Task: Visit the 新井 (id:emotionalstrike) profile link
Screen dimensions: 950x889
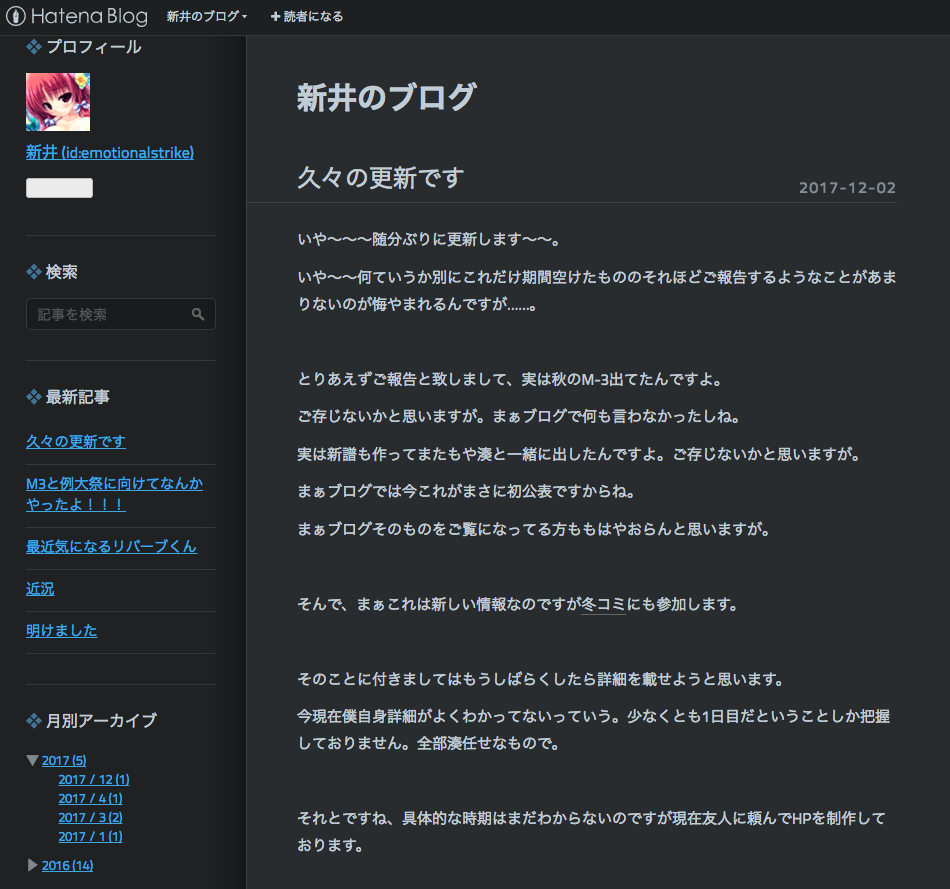Action: [x=110, y=152]
